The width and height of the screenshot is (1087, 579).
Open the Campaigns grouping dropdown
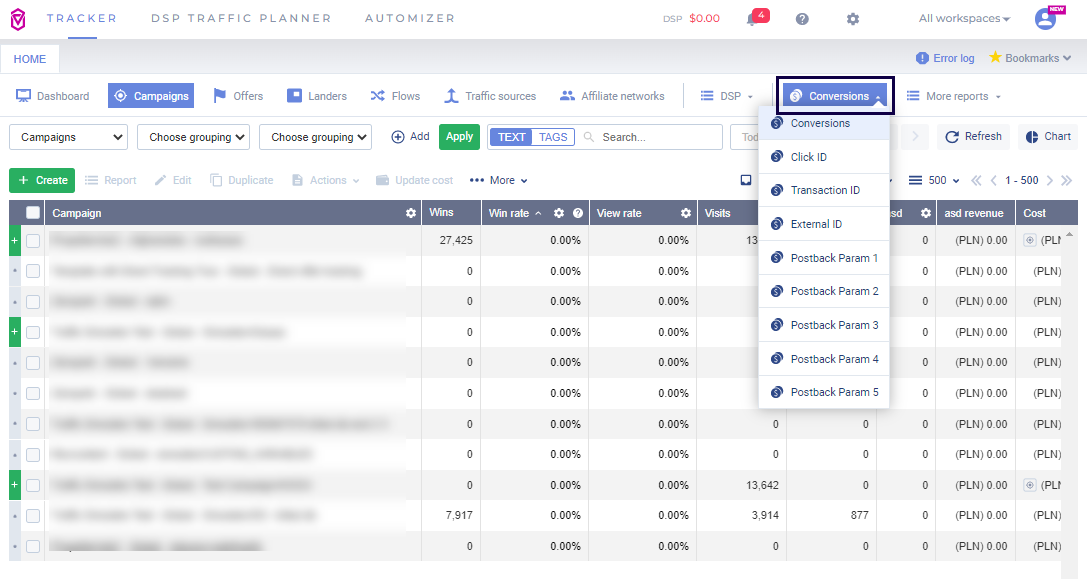tap(68, 137)
